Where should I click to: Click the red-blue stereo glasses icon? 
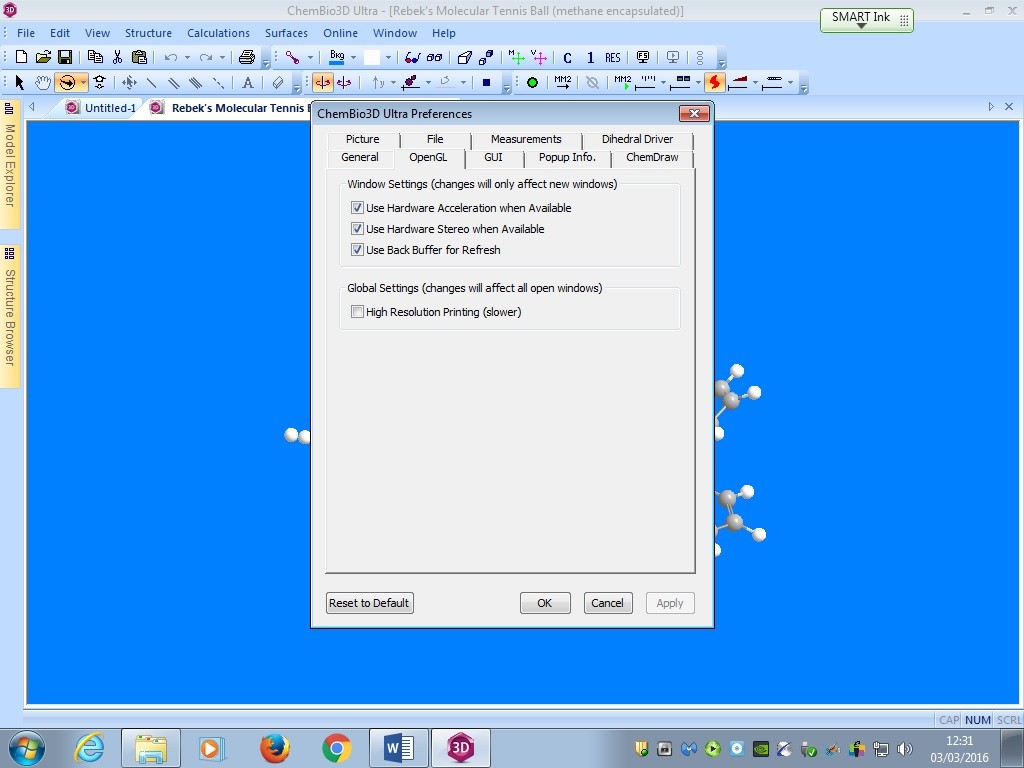(412, 57)
